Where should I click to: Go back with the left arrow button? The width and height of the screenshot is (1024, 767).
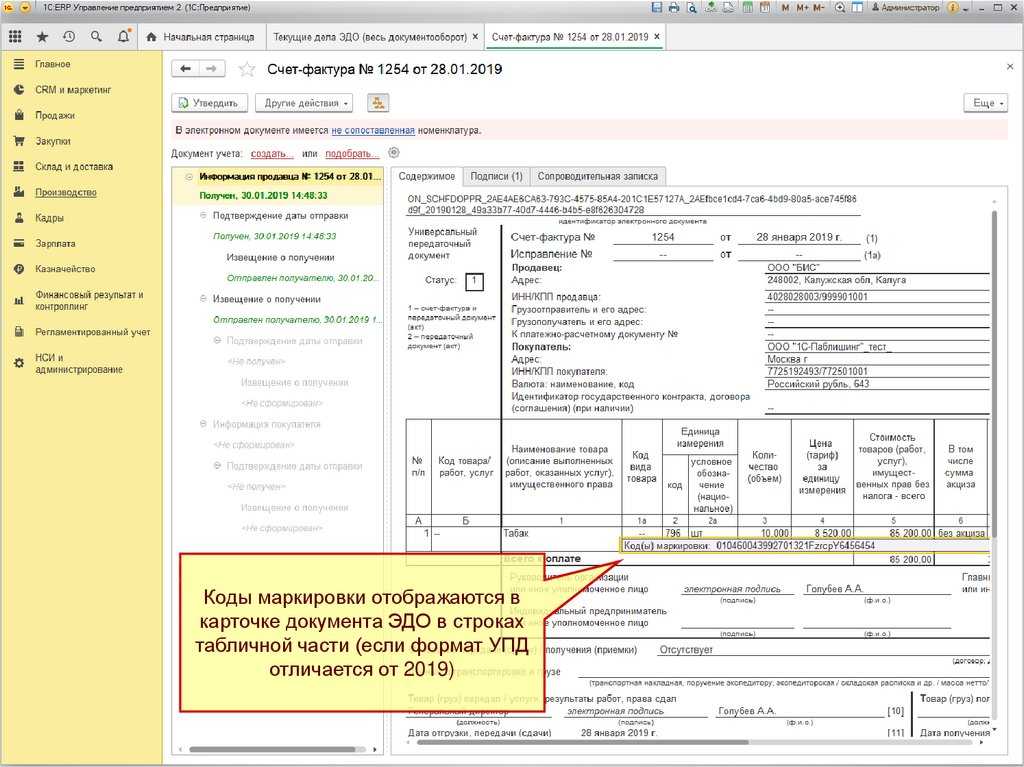click(185, 69)
